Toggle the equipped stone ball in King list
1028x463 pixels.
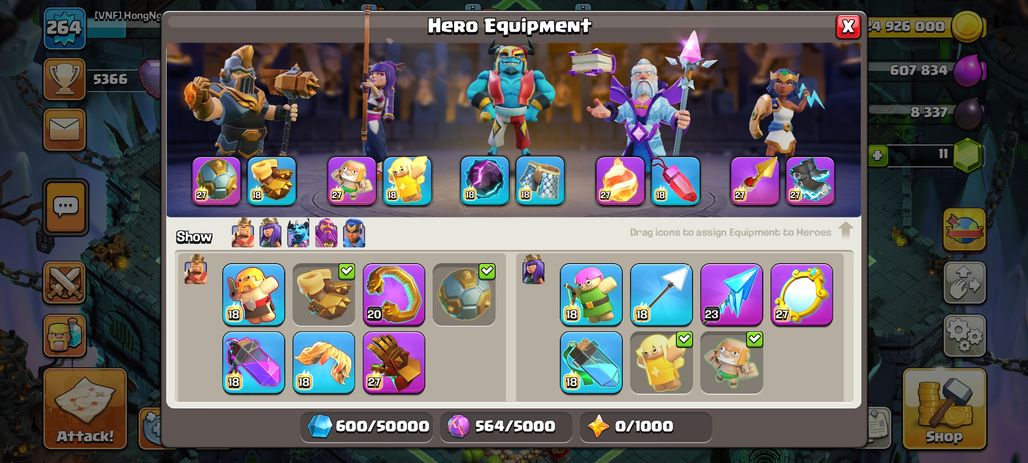coord(464,294)
